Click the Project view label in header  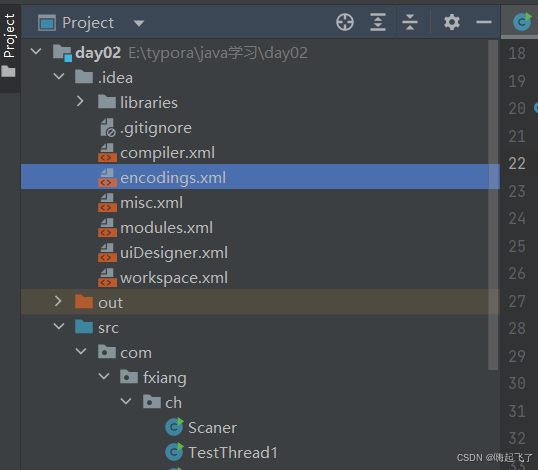(88, 23)
